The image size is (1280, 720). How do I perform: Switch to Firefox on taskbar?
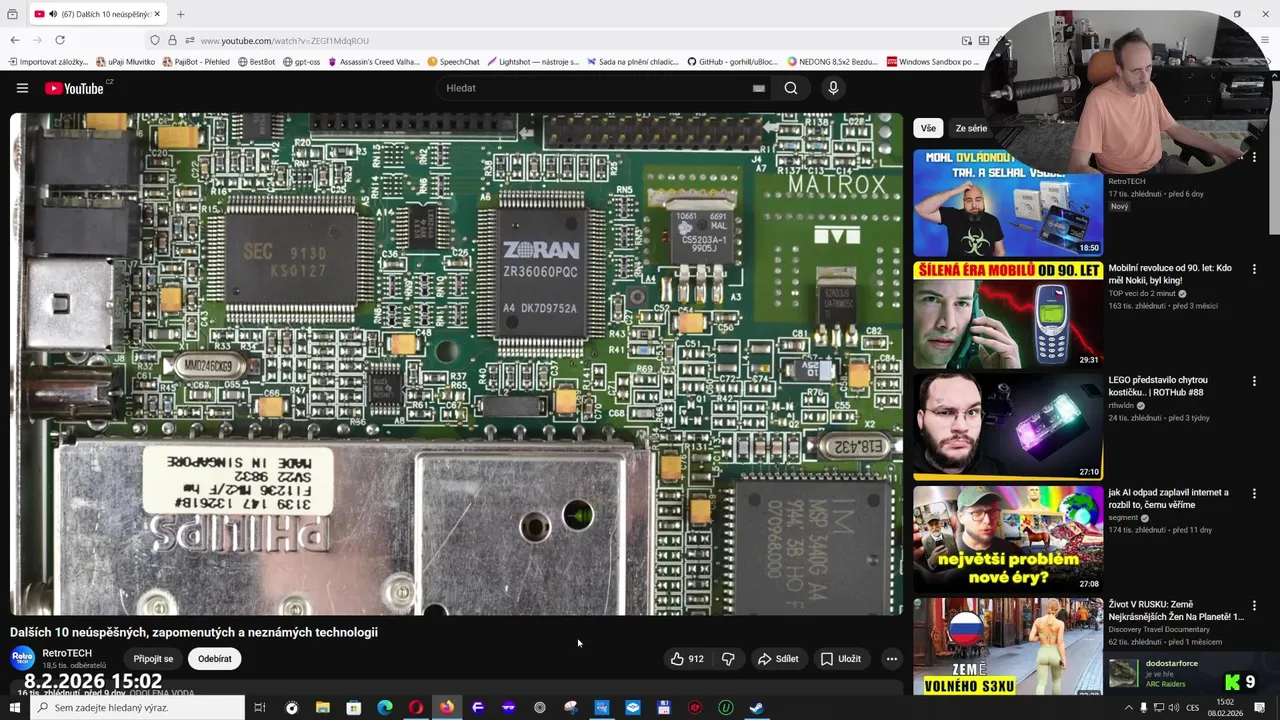point(446,707)
